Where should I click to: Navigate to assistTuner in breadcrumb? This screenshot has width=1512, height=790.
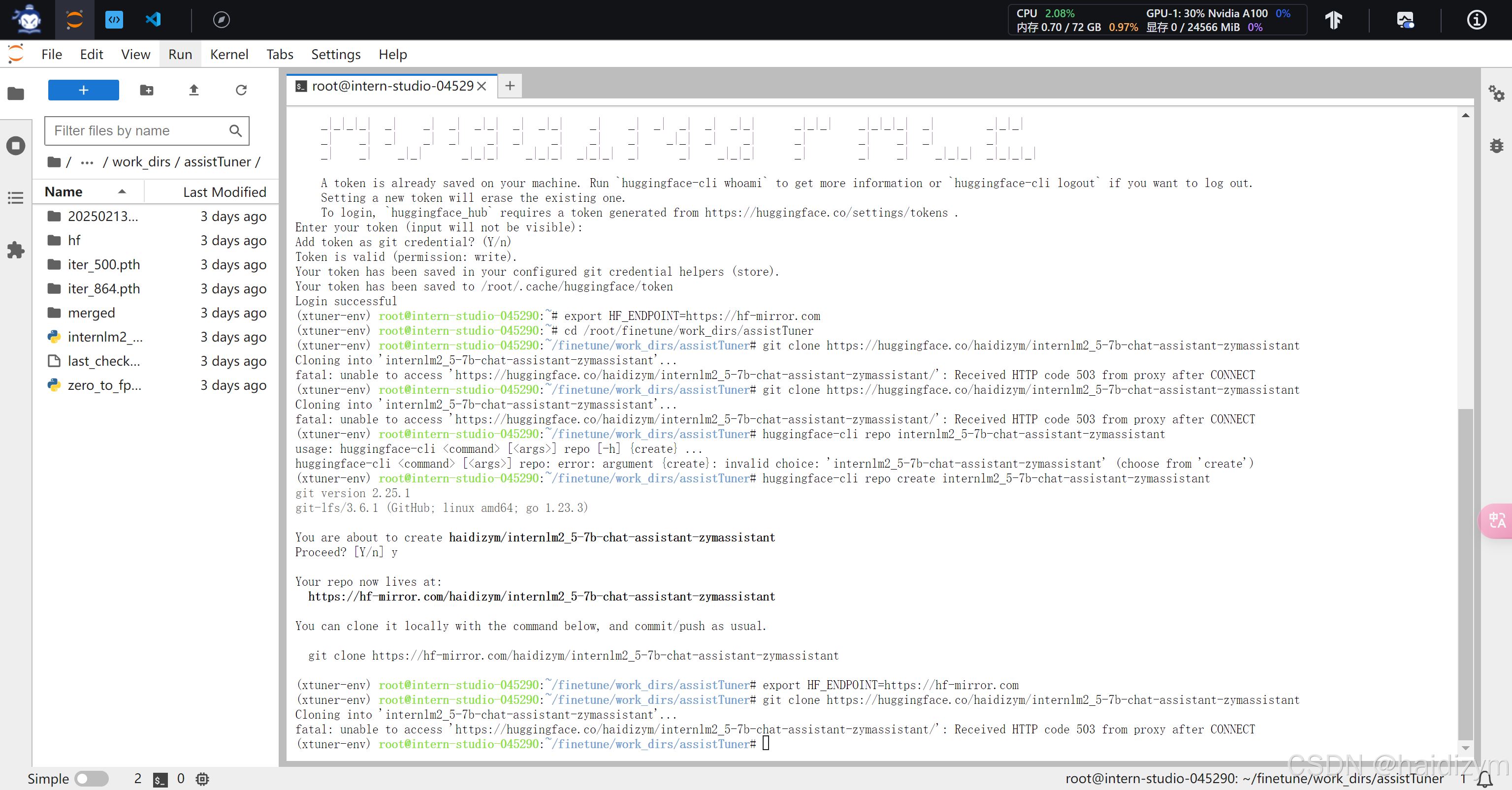217,162
